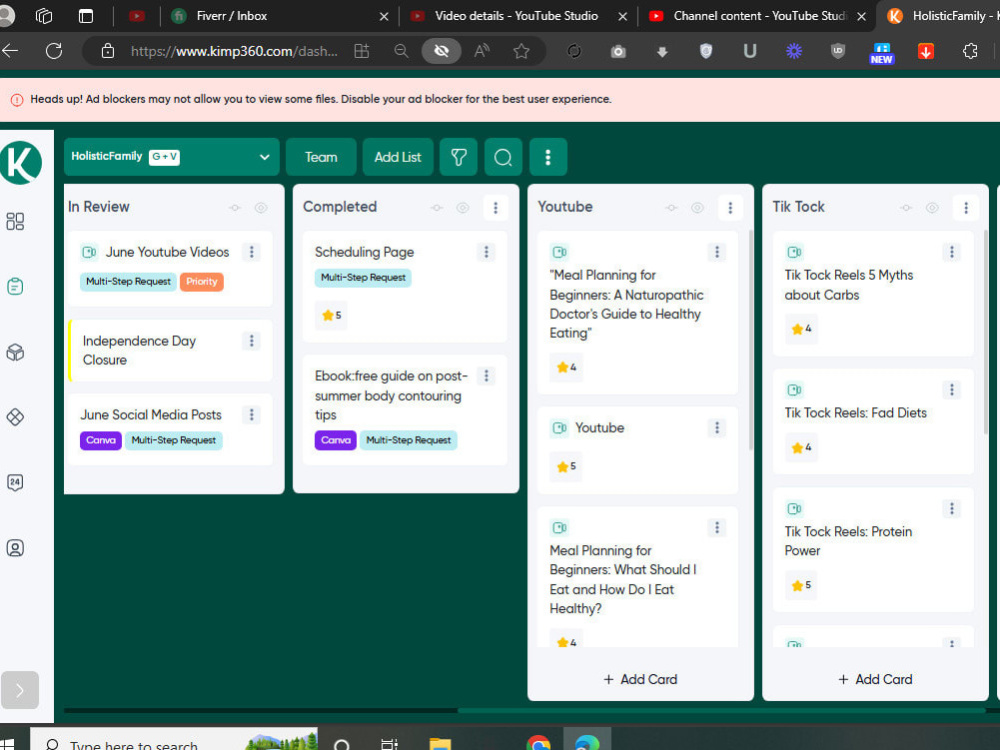Open Youtube list three-dot menu
The image size is (1000, 750).
point(730,208)
